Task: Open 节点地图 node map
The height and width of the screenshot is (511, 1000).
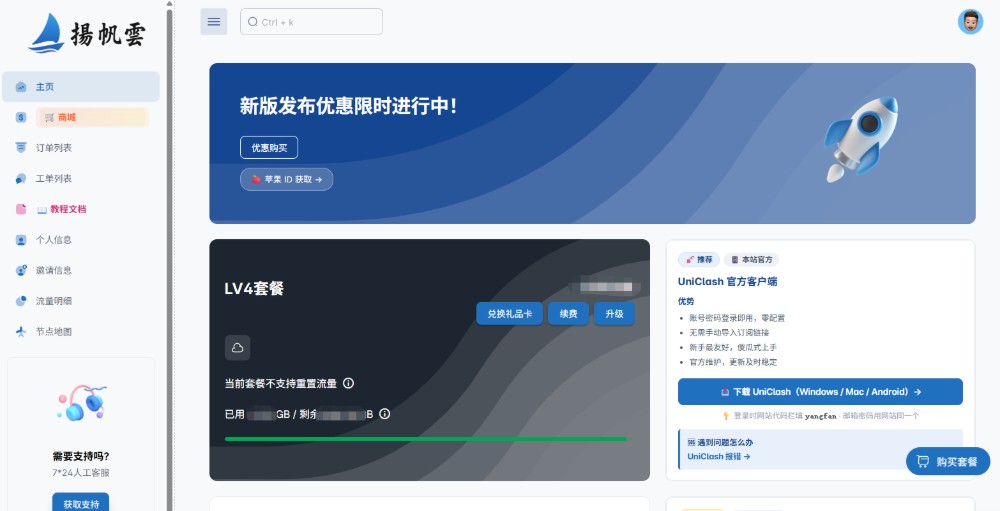Action: point(80,332)
